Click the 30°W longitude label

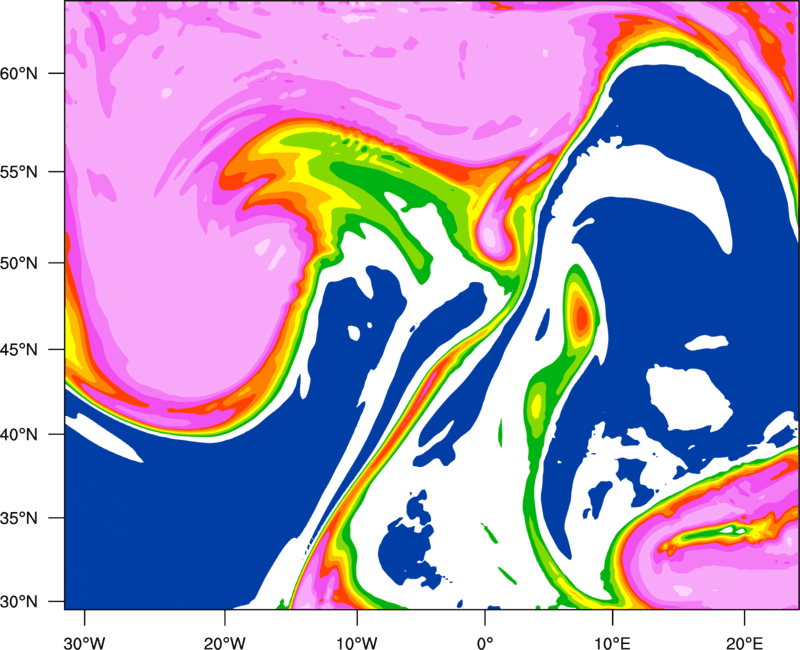coord(84,643)
